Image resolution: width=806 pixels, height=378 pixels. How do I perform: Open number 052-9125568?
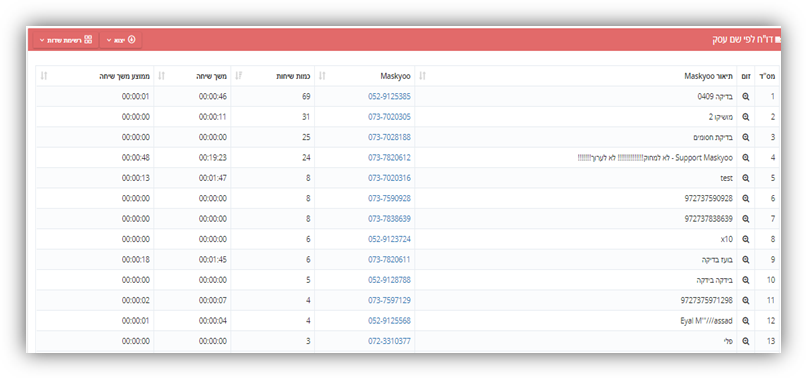pyautogui.click(x=389, y=320)
